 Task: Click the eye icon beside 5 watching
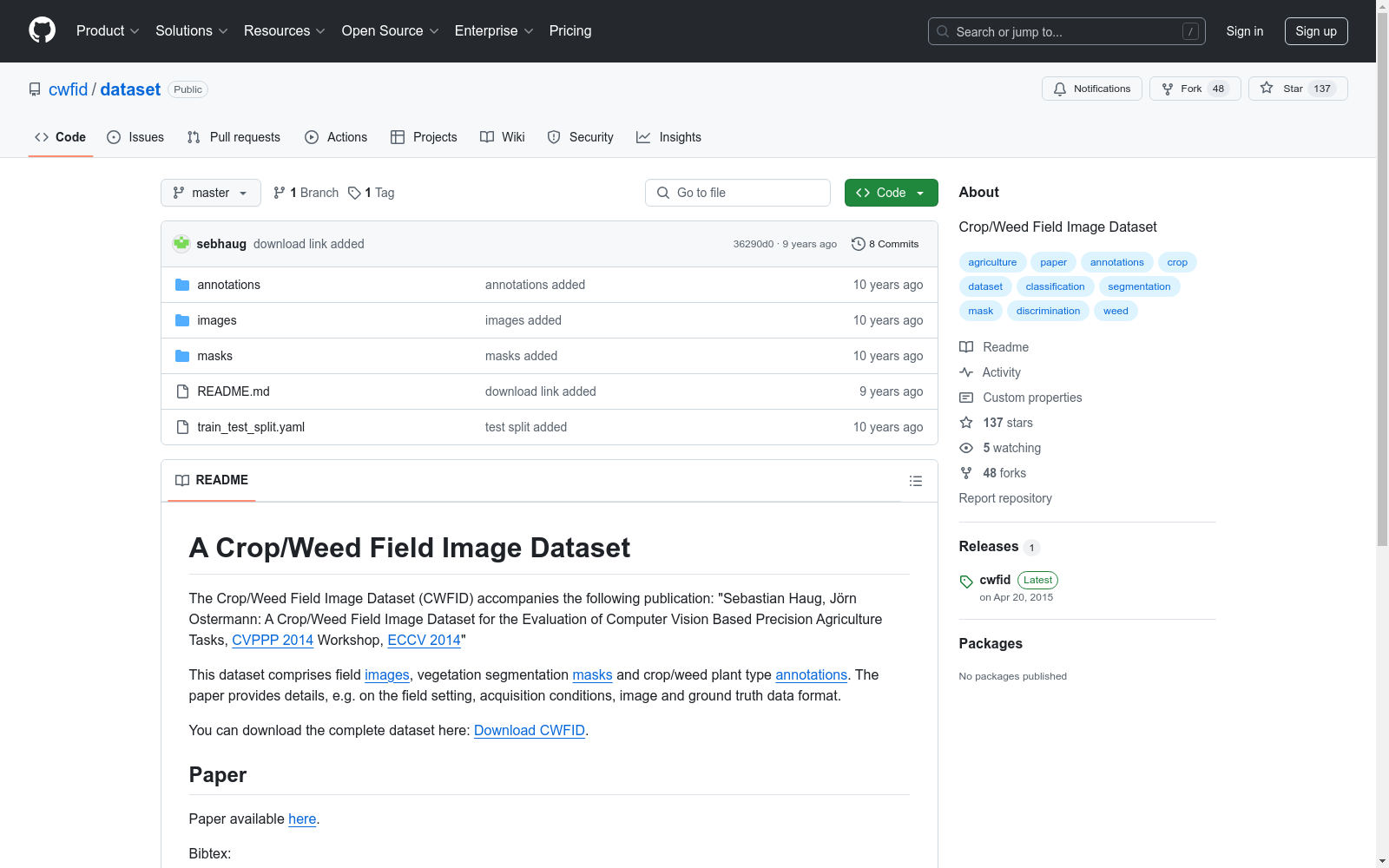pyautogui.click(x=966, y=448)
